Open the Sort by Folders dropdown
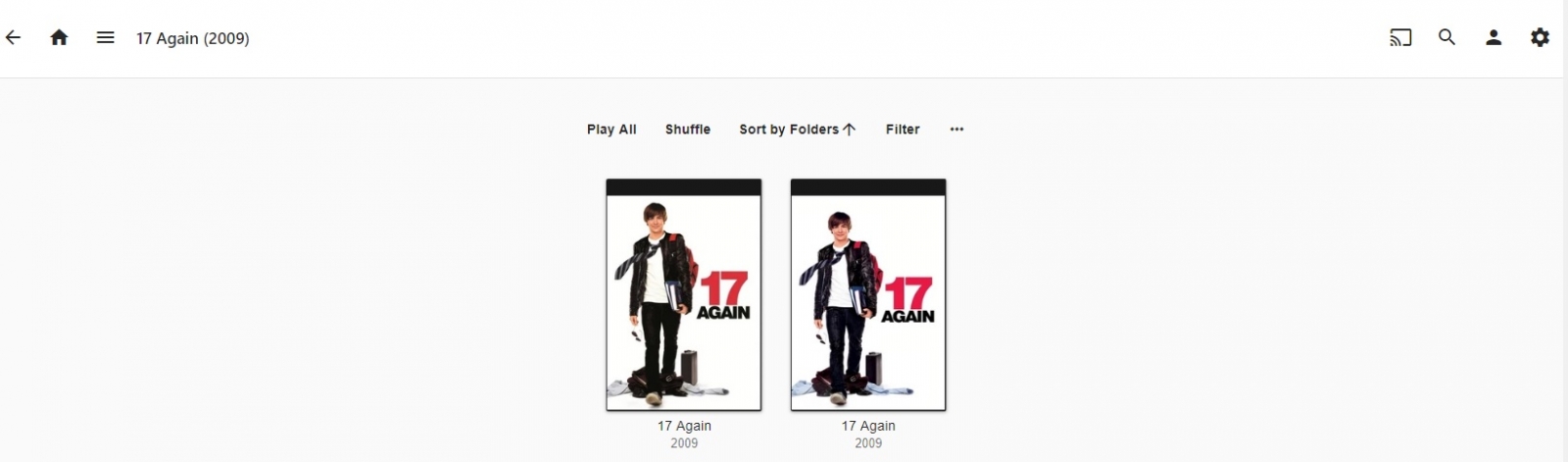The height and width of the screenshot is (462, 1568). pos(798,129)
